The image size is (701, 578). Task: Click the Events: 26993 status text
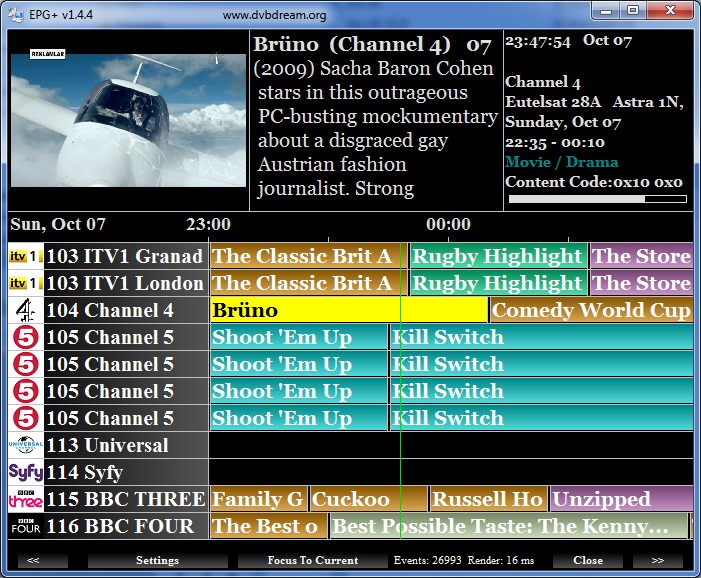(427, 561)
